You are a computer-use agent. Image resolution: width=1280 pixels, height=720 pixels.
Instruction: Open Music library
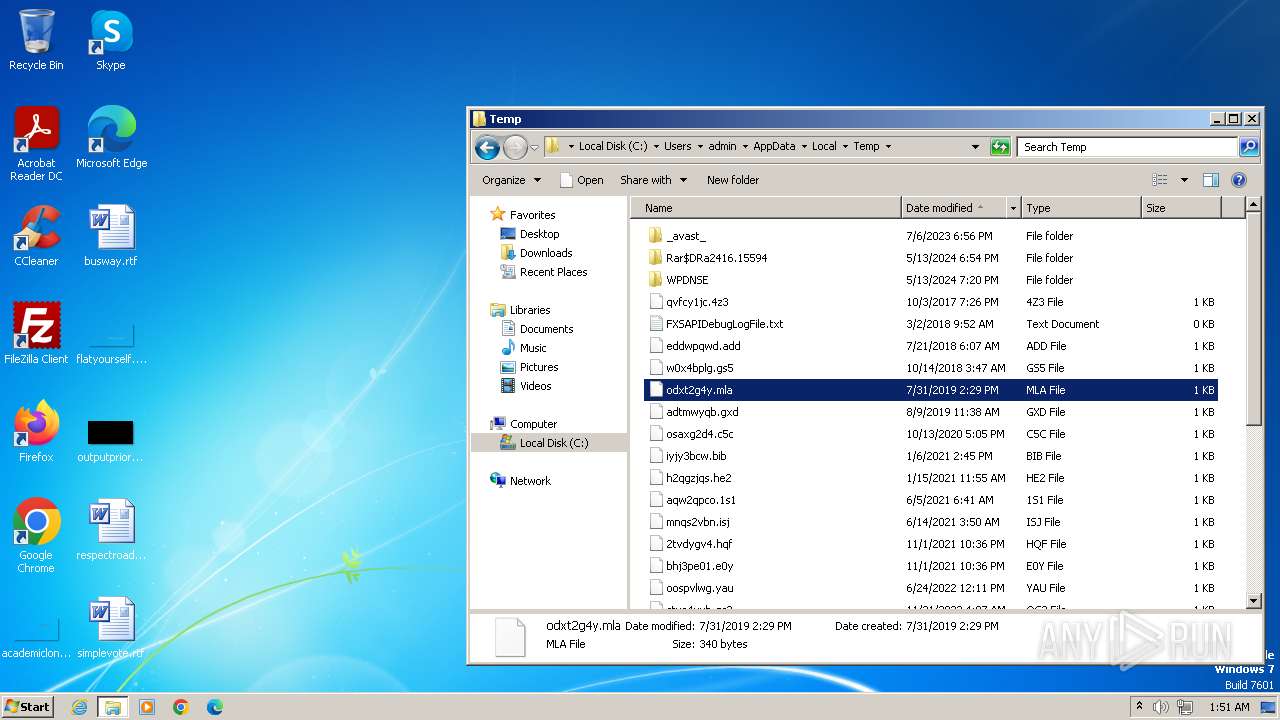pyautogui.click(x=533, y=348)
